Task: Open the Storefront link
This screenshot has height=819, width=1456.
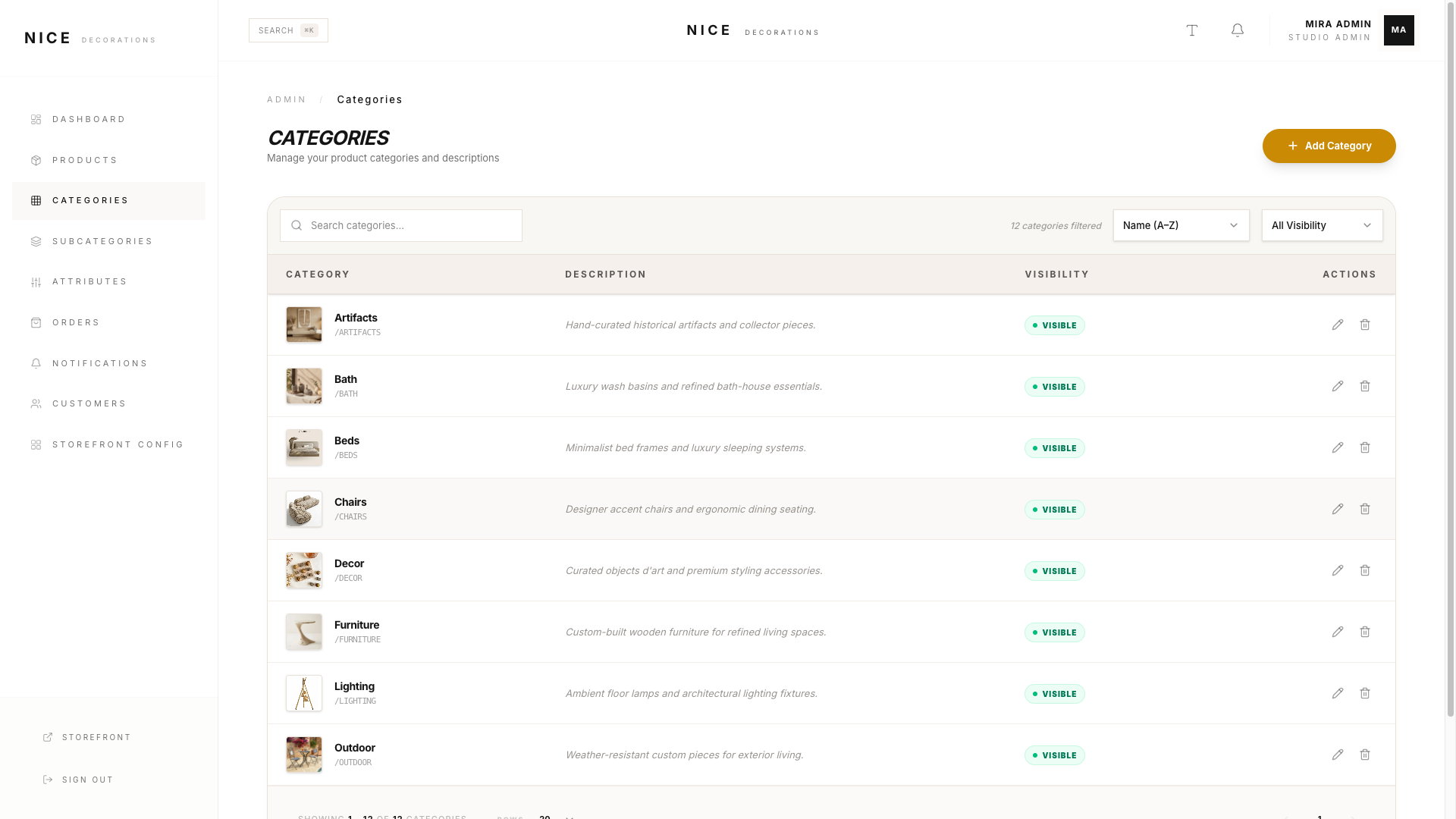Action: [87, 737]
